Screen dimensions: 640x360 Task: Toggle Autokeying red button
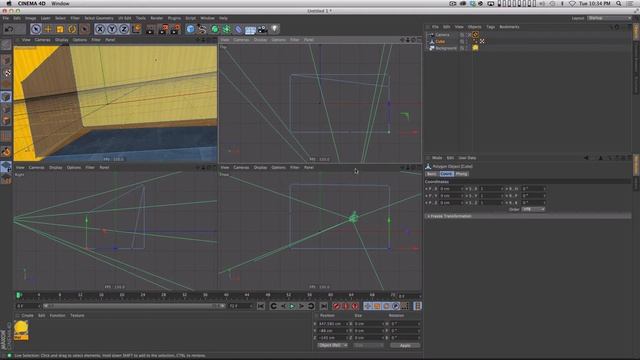[x=345, y=306]
